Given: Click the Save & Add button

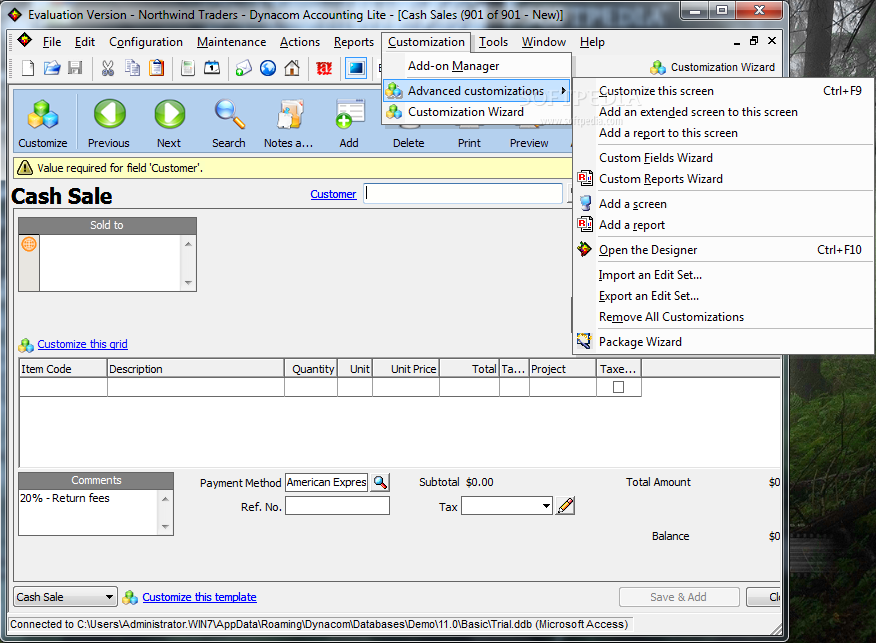Looking at the screenshot, I should click(x=679, y=597).
